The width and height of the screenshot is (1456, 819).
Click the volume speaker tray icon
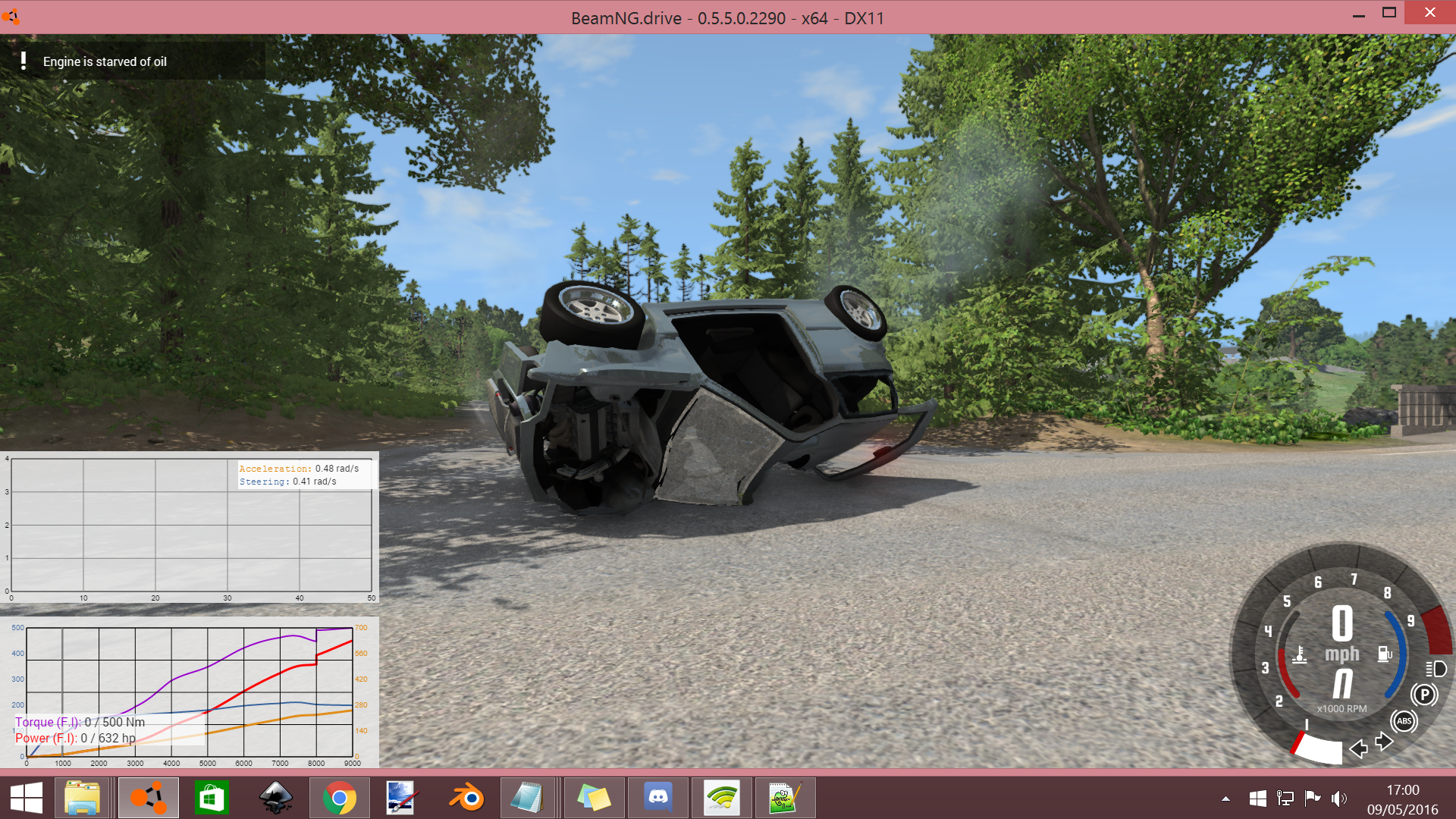tap(1339, 798)
